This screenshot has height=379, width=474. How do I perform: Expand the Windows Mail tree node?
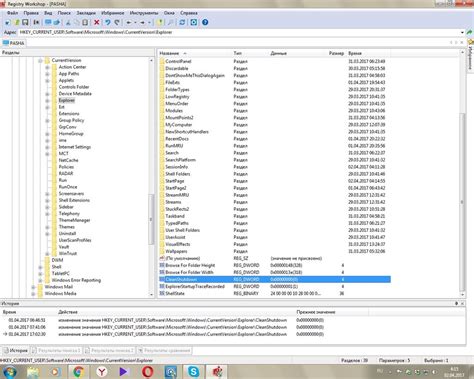click(x=33, y=287)
